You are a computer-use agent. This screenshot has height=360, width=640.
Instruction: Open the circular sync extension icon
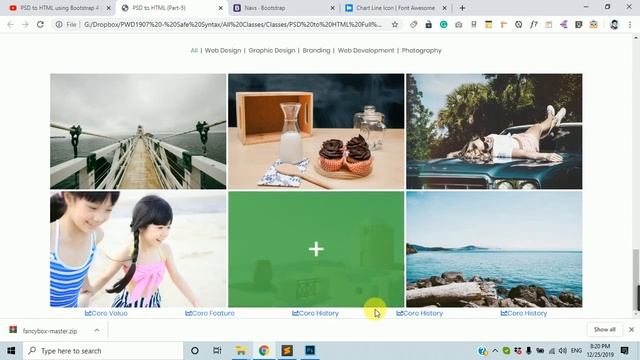click(x=518, y=24)
